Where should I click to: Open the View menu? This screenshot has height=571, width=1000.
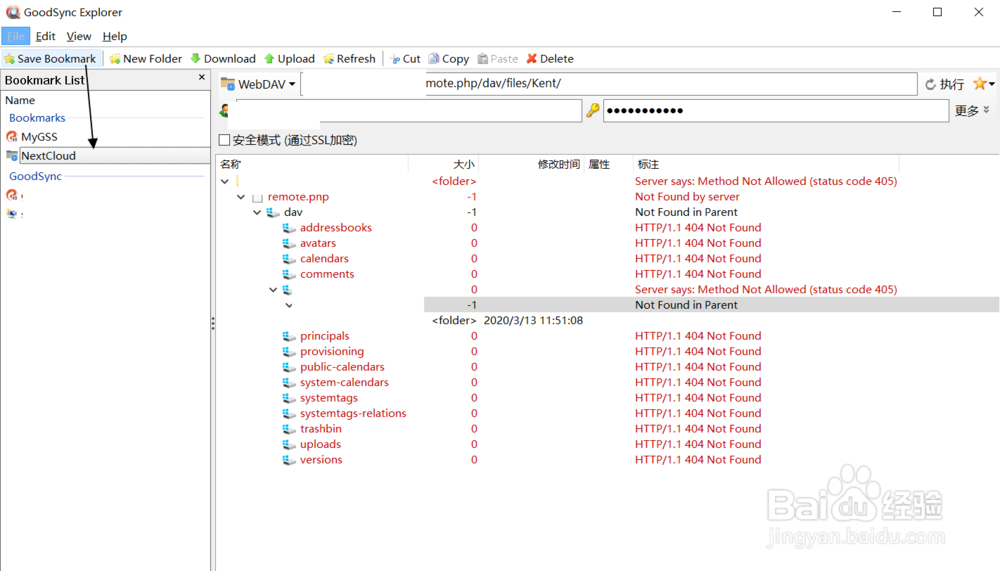[x=78, y=36]
